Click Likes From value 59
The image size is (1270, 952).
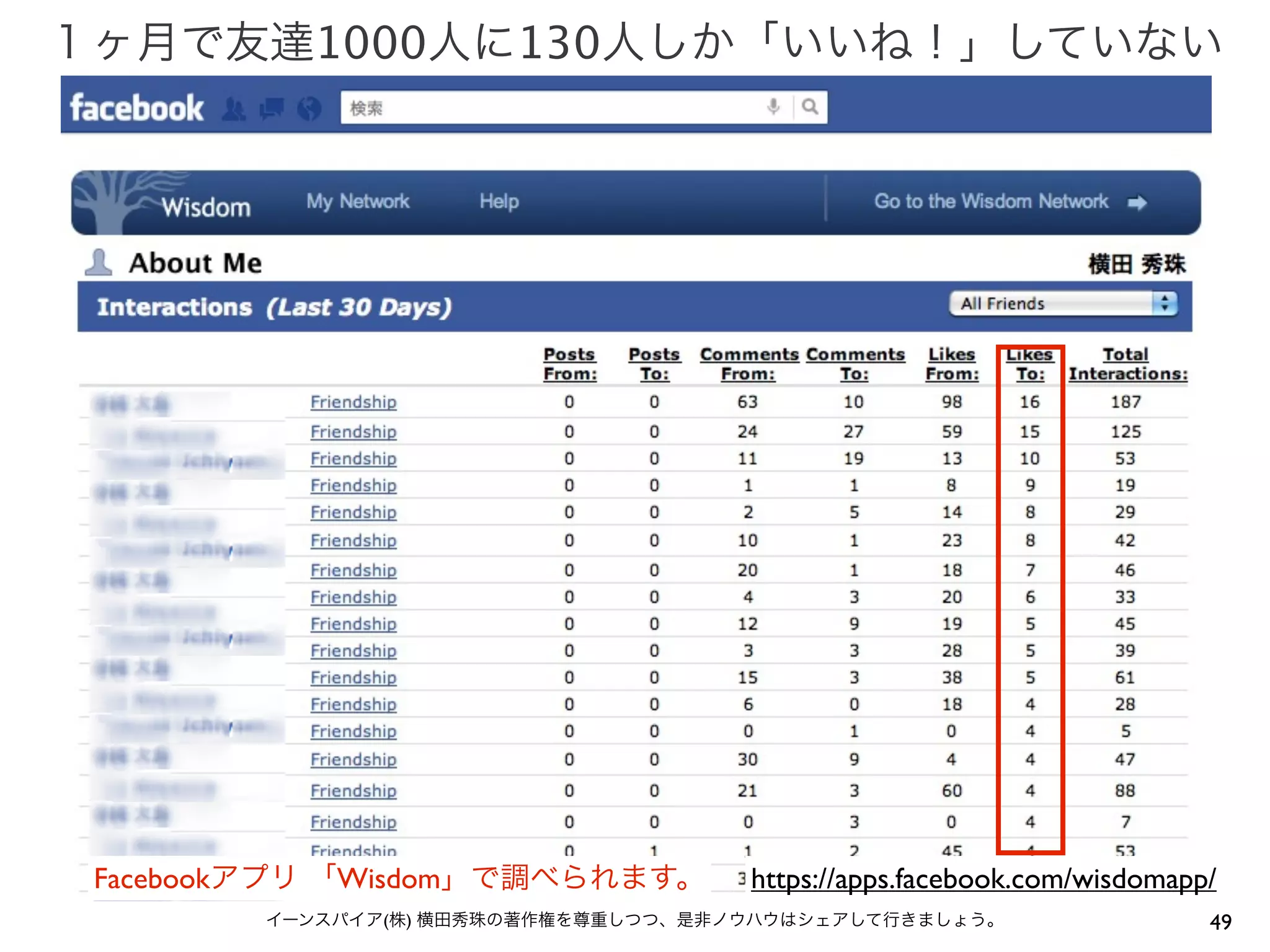tap(952, 432)
